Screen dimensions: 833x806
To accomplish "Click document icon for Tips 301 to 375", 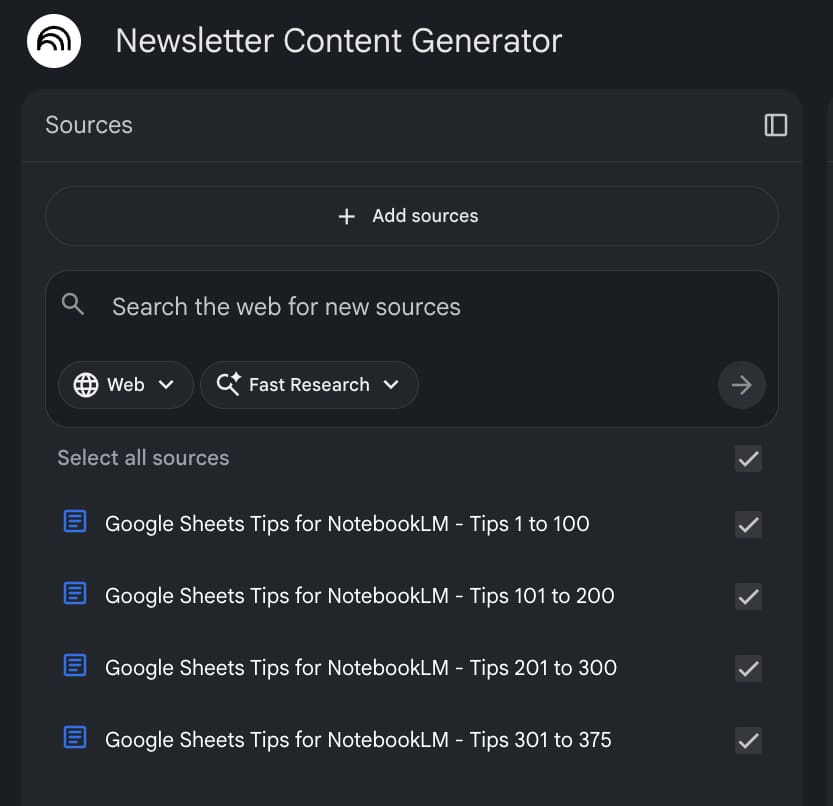I will [x=75, y=738].
